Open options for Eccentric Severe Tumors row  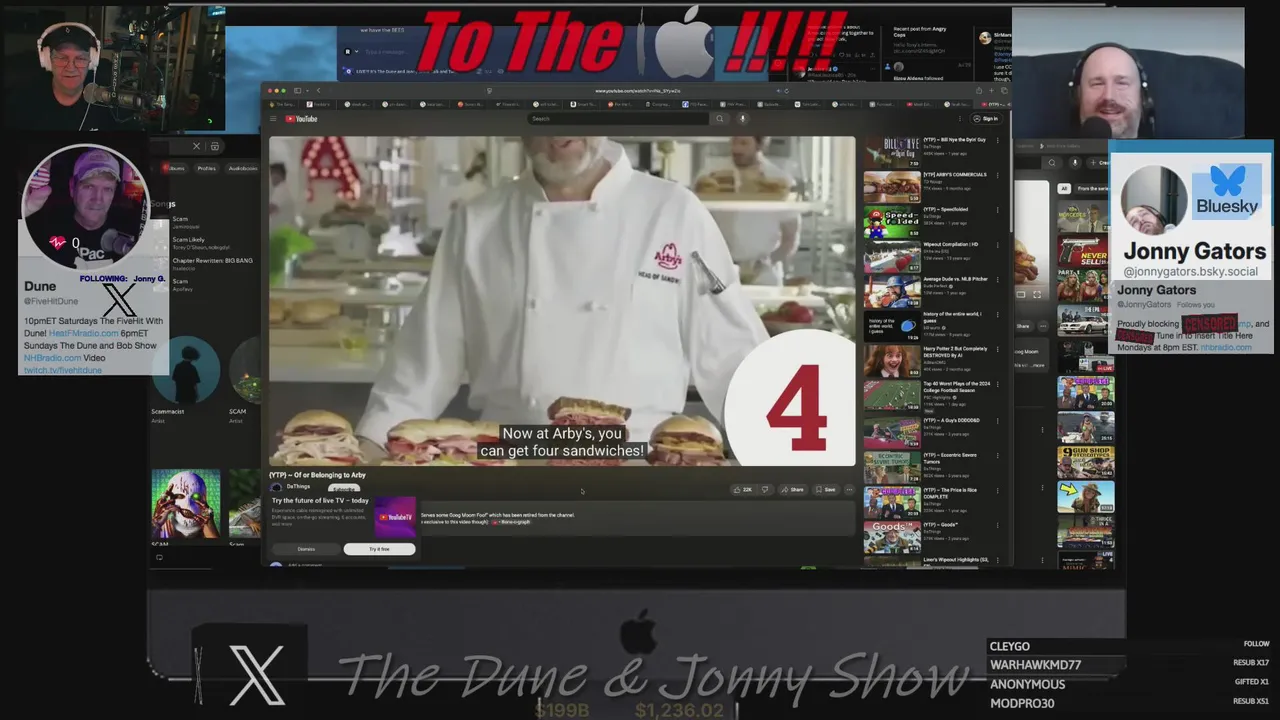[997, 456]
